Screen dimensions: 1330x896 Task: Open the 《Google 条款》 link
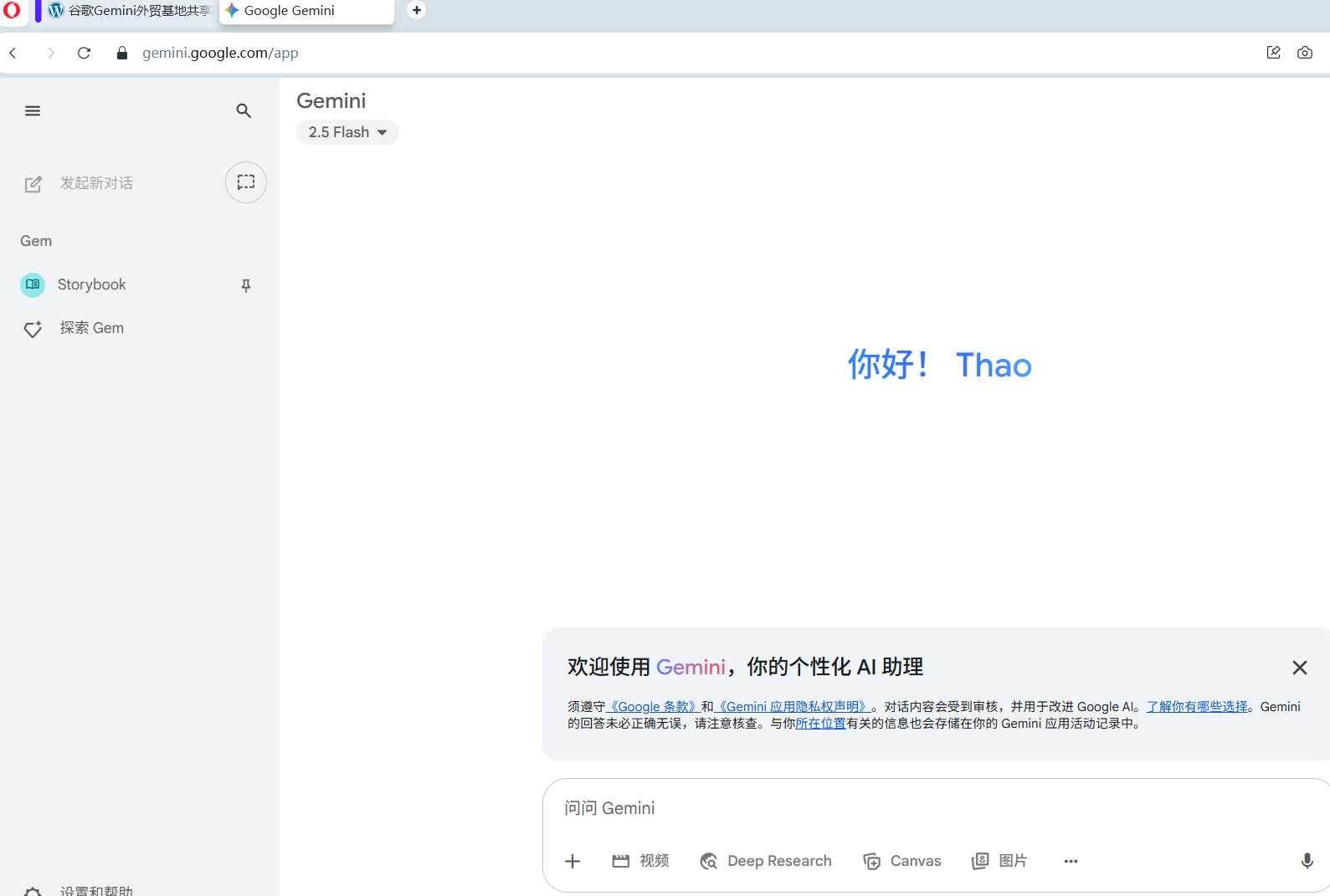652,707
